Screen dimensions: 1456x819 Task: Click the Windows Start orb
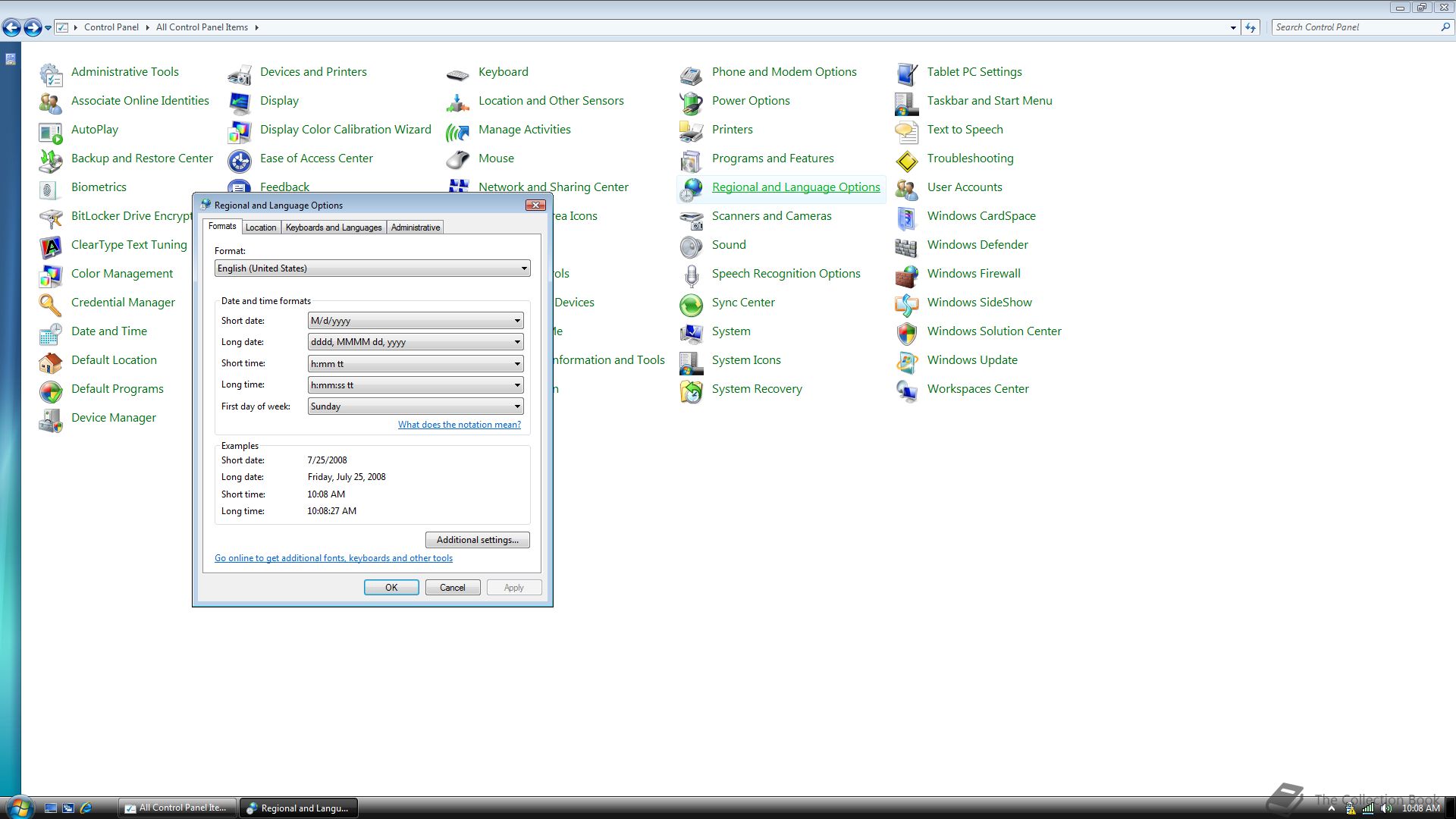coord(20,807)
